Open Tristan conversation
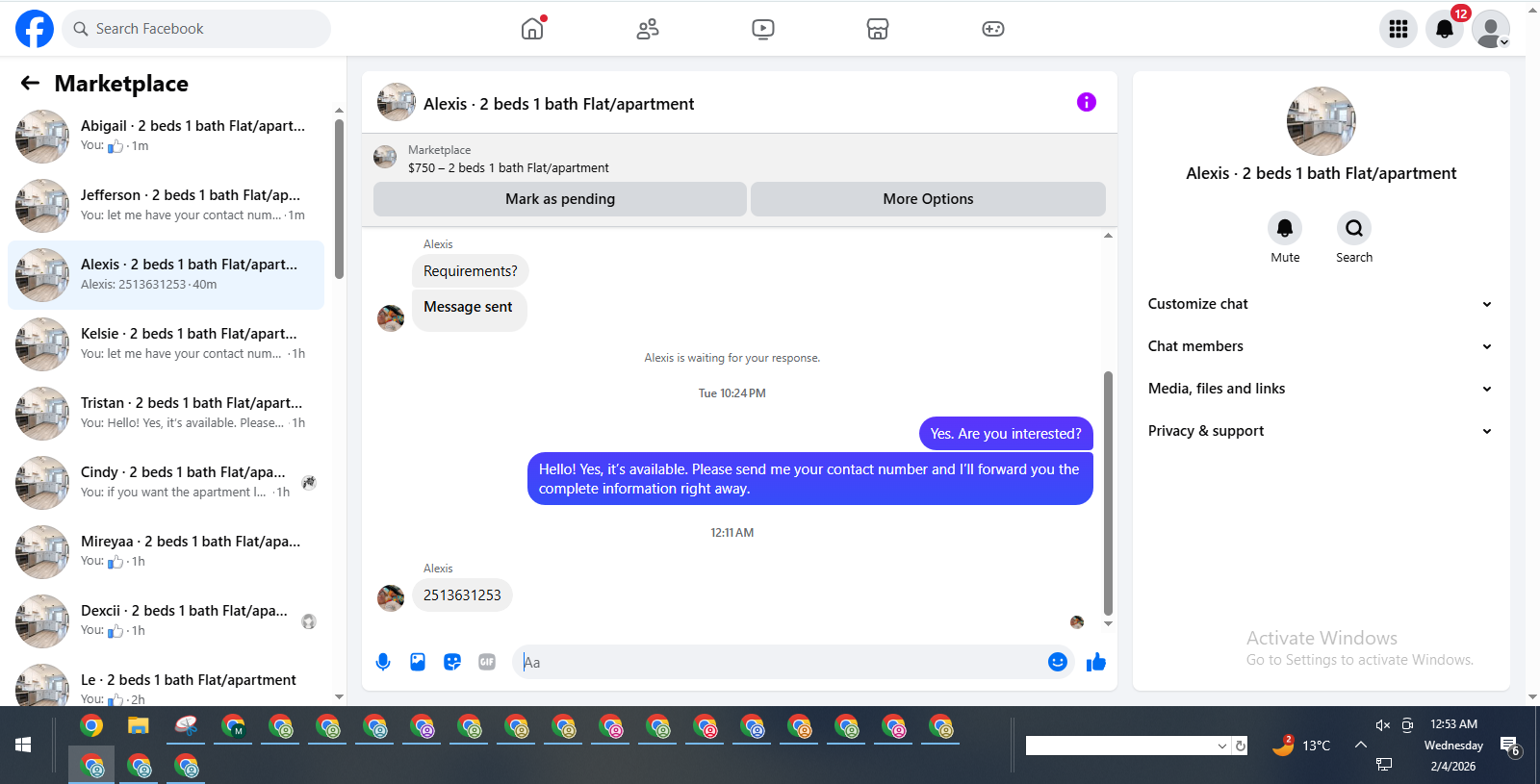 point(166,414)
